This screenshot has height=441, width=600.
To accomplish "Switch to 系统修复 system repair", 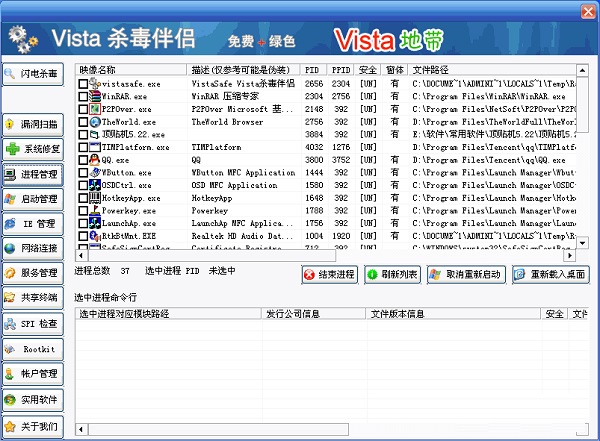I will [33, 149].
